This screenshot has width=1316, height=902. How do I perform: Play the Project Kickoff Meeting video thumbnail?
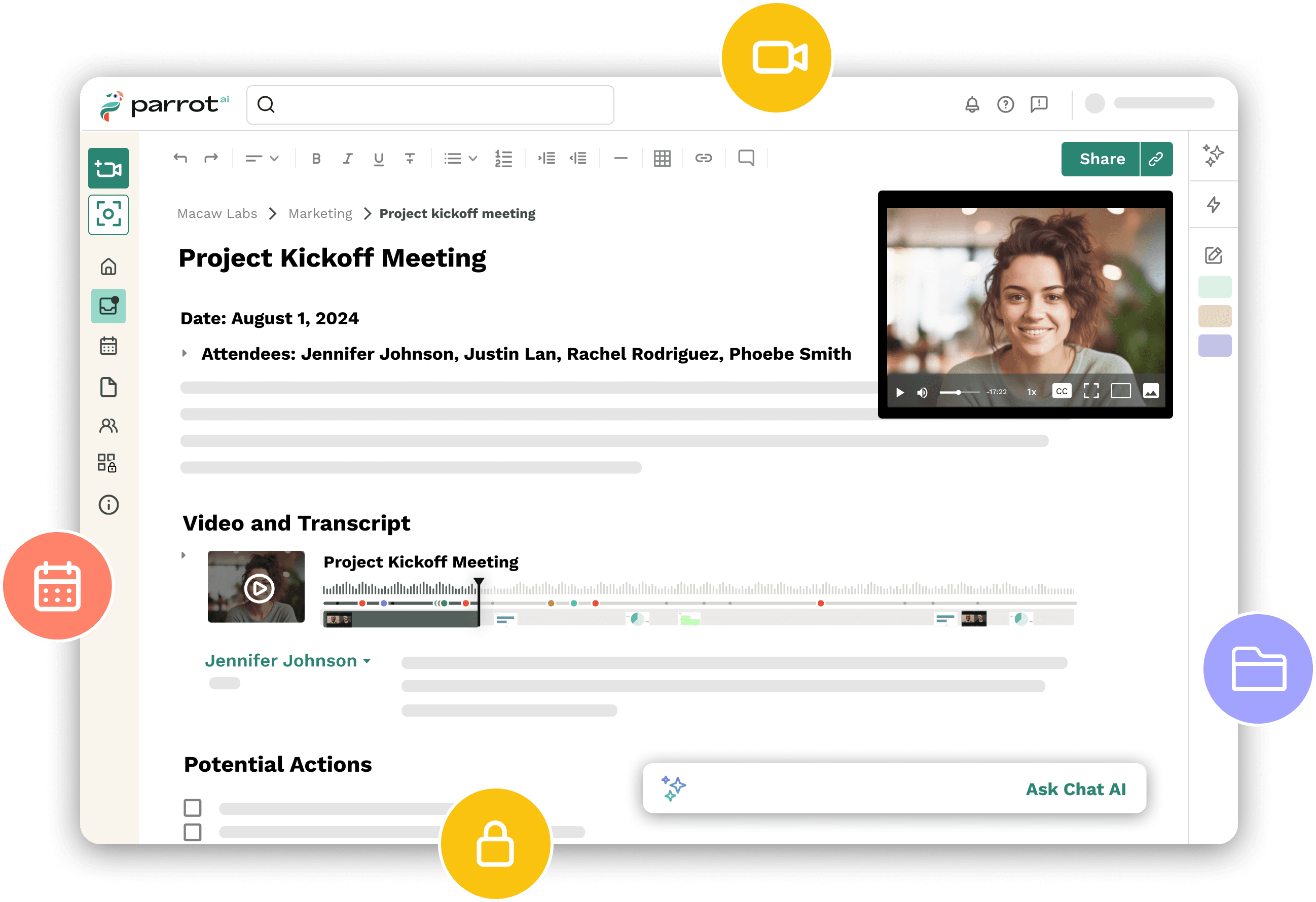[259, 588]
